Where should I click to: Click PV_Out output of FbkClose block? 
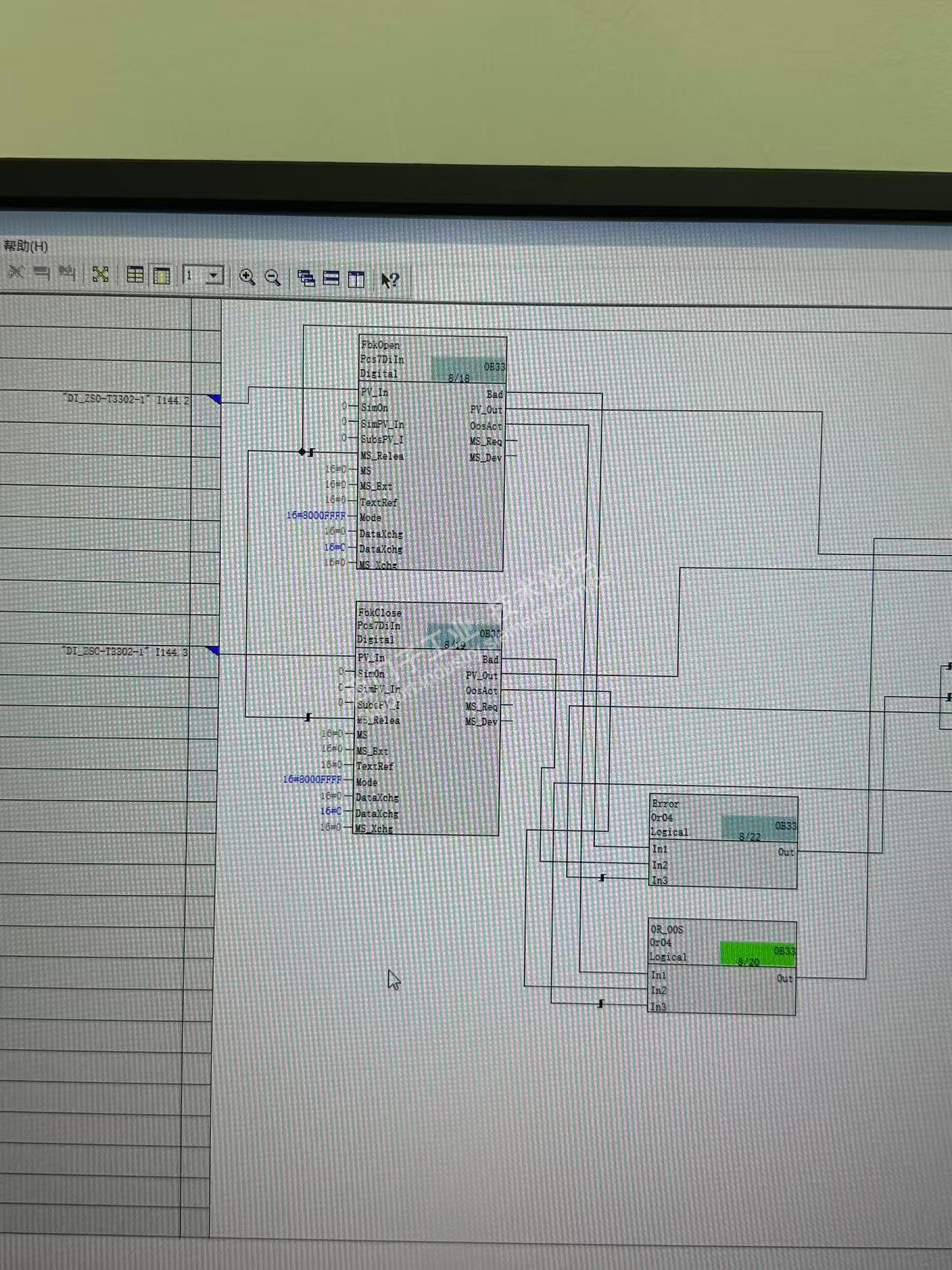pyautogui.click(x=482, y=676)
